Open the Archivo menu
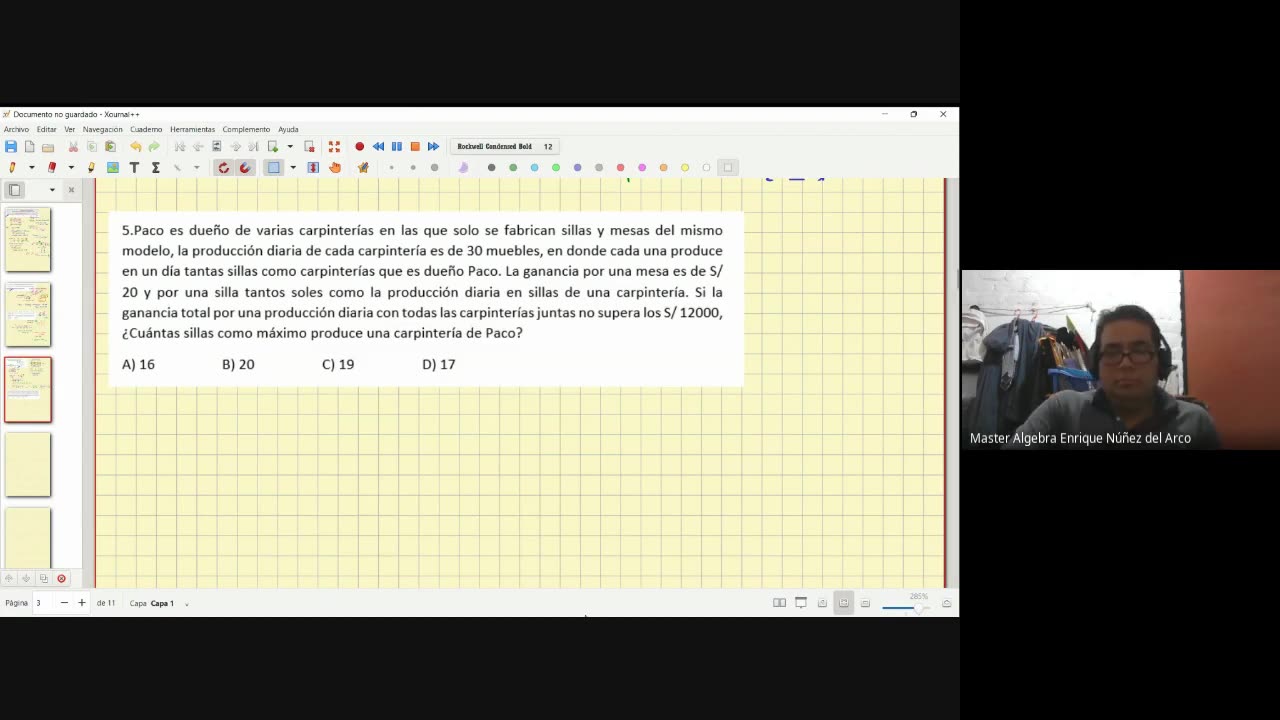1280x720 pixels. 16,129
